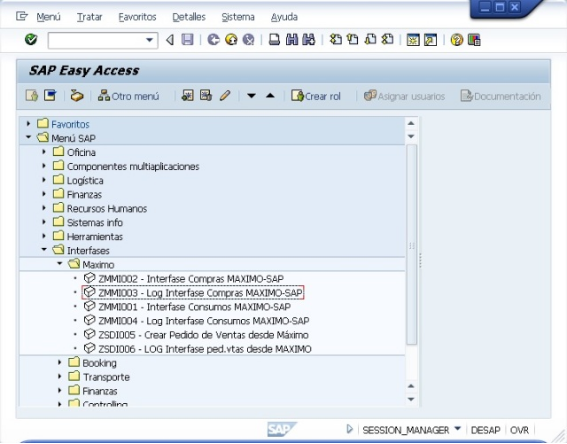Click the Move Favorites Down arrow

click(x=251, y=96)
